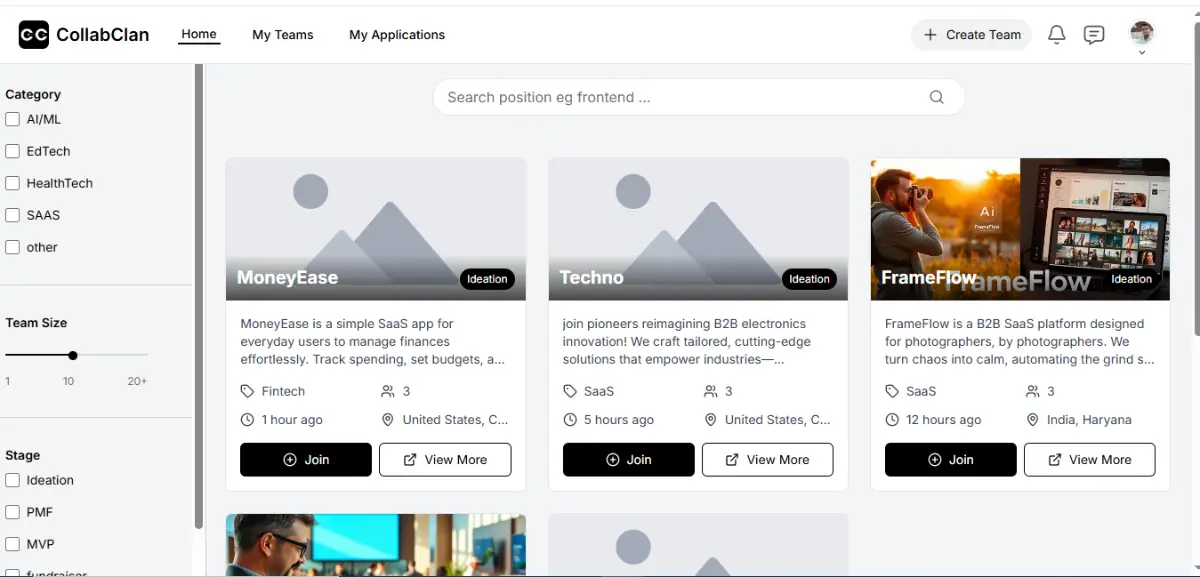Focus the search position input field
The height and width of the screenshot is (577, 1200).
pos(680,97)
